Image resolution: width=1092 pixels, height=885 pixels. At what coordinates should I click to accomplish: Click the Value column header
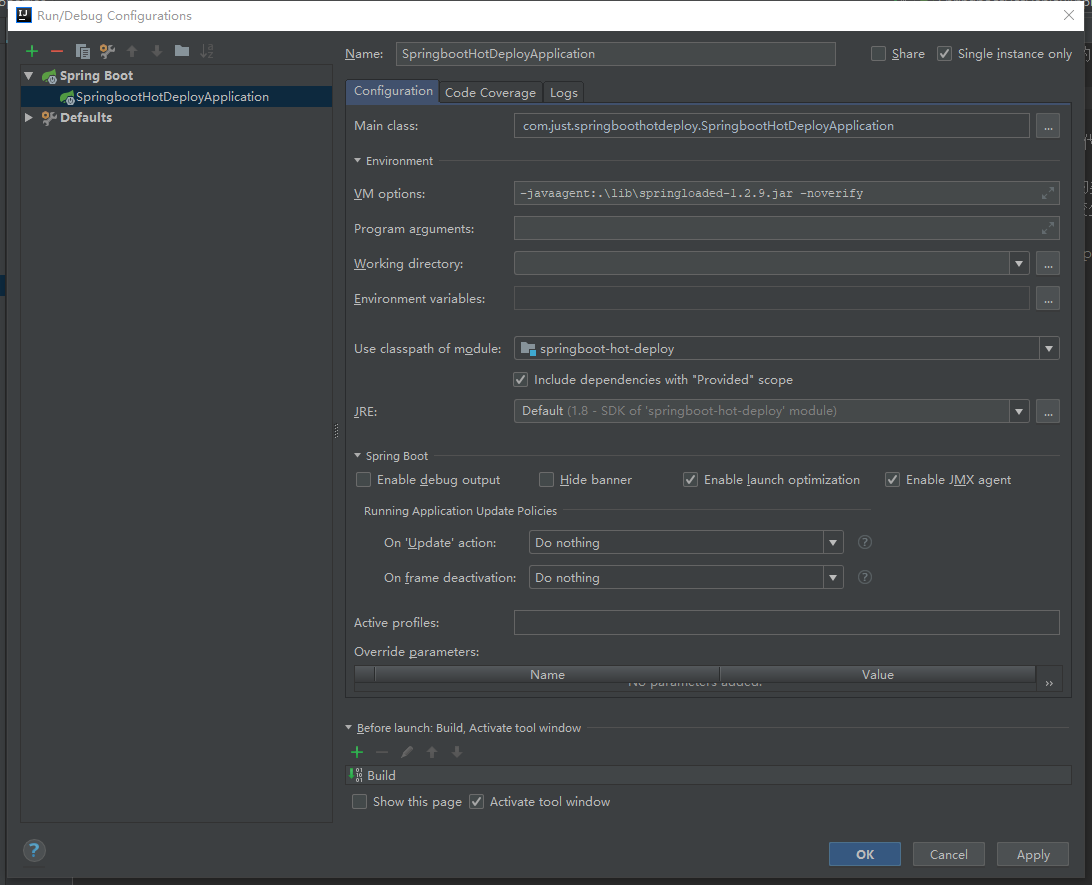(x=878, y=674)
